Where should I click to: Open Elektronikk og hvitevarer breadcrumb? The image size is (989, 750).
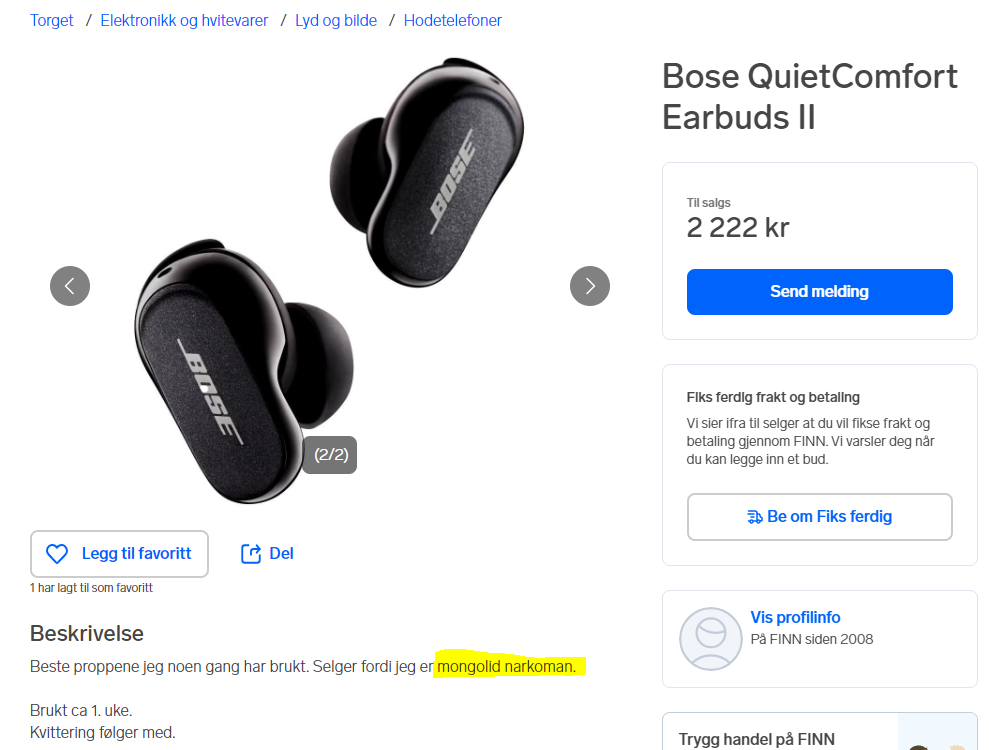[184, 20]
